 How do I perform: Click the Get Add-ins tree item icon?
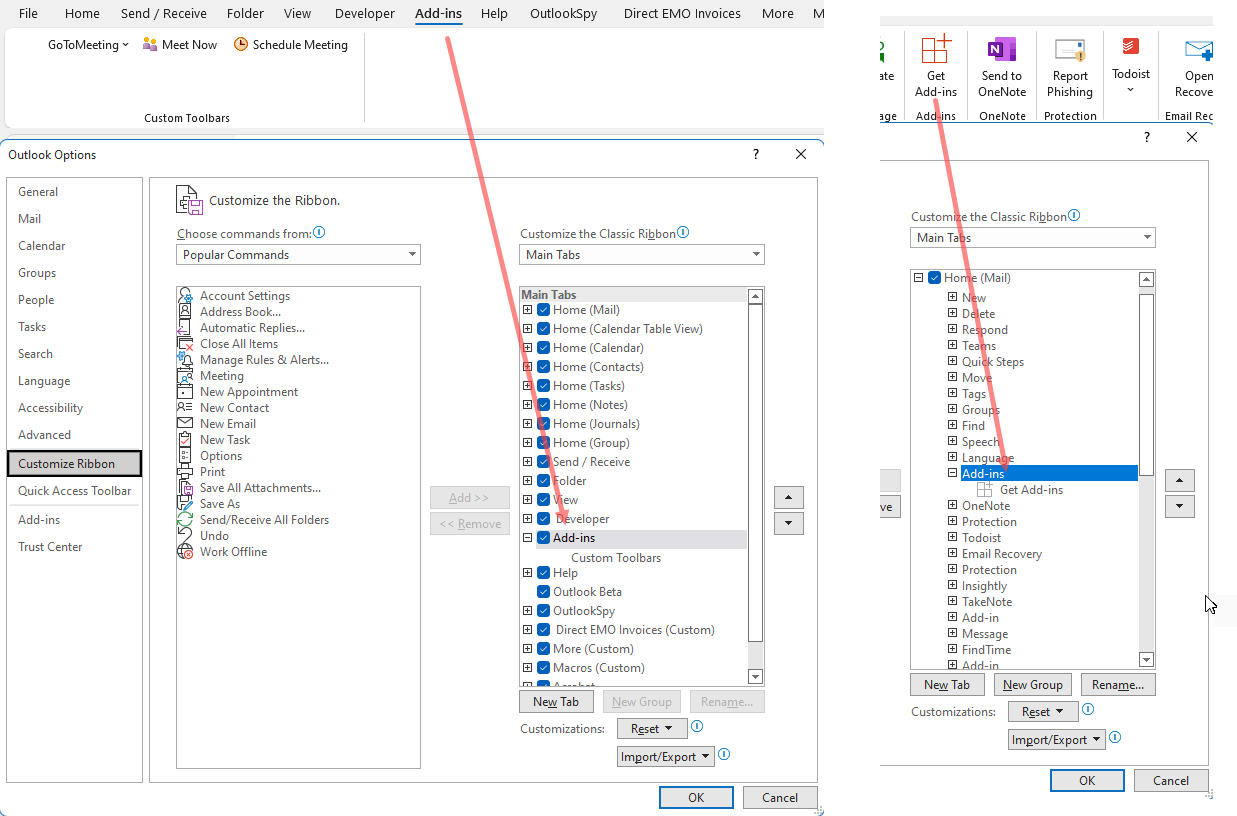(984, 490)
